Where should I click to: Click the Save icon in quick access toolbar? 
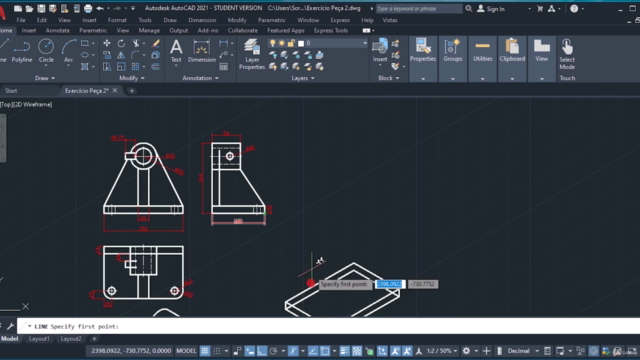pos(41,8)
